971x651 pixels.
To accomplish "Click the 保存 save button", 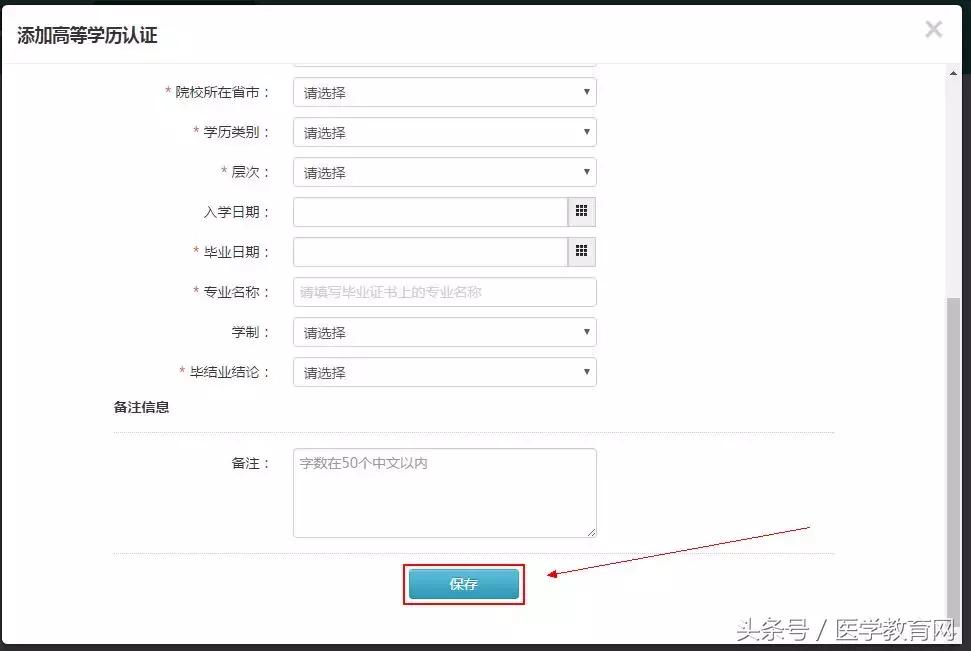I will tap(462, 583).
